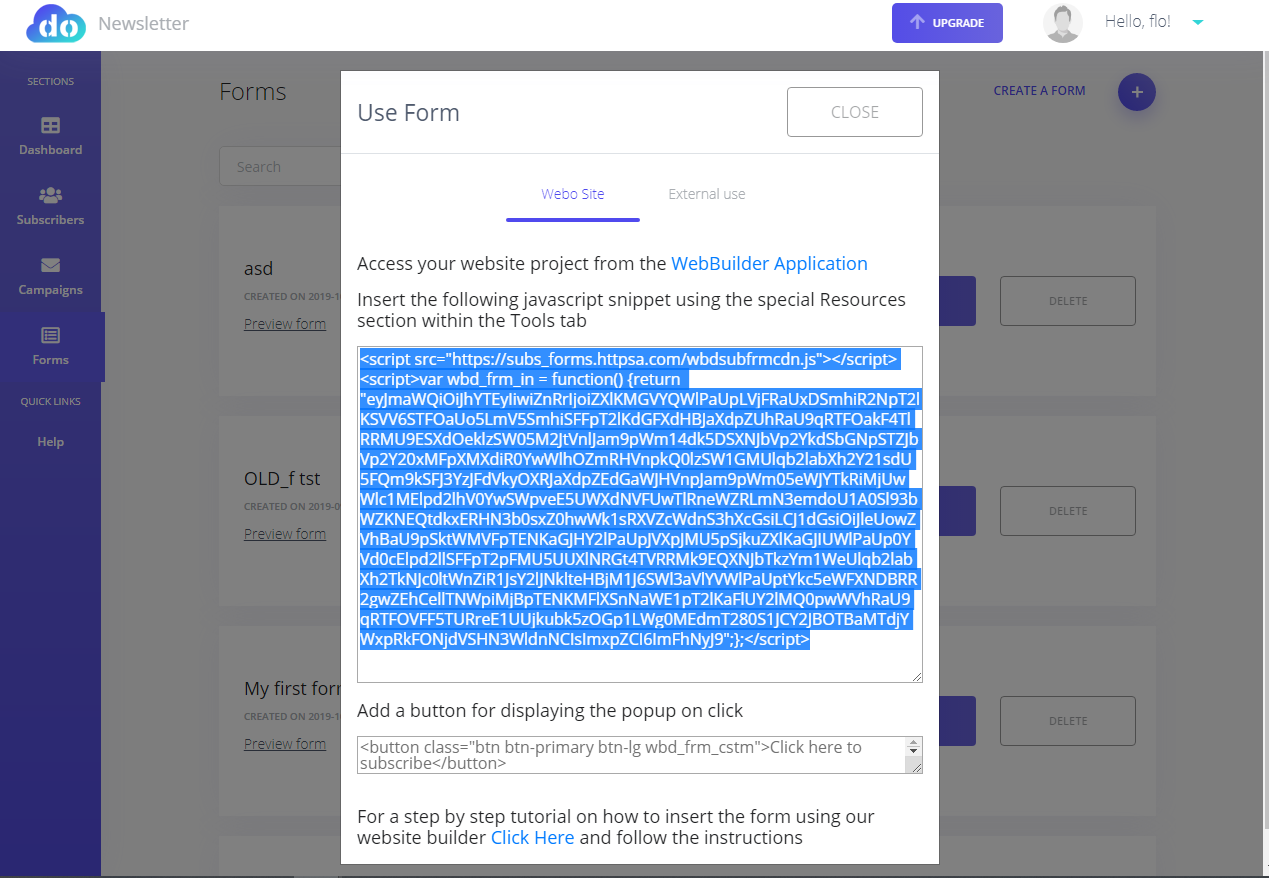Open the 'Click Here' tutorial link
The width and height of the screenshot is (1269, 878).
pos(532,838)
